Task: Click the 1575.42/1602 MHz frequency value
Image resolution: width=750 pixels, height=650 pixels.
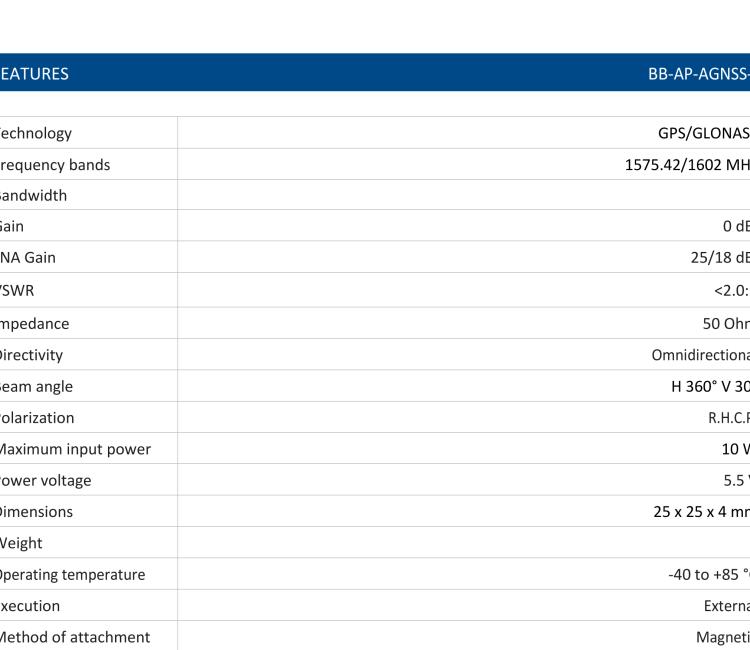Action: pos(687,164)
